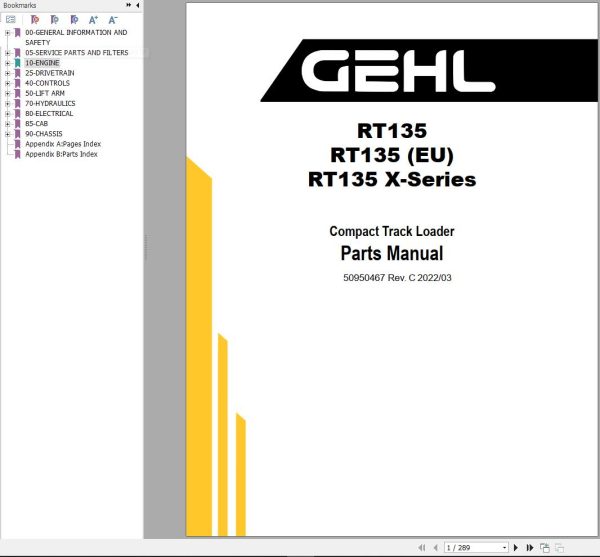Click the greyed-out view icon at right
This screenshot has width=600, height=557.
click(x=559, y=548)
